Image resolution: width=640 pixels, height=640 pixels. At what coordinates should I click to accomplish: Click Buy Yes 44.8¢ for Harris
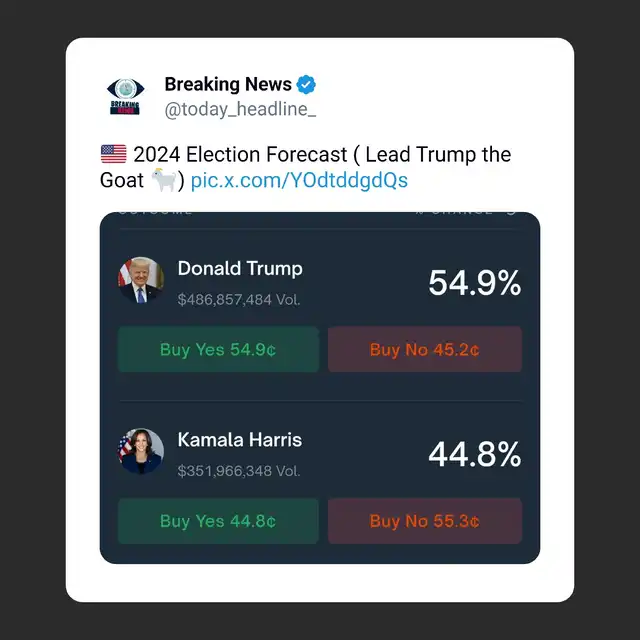(218, 521)
